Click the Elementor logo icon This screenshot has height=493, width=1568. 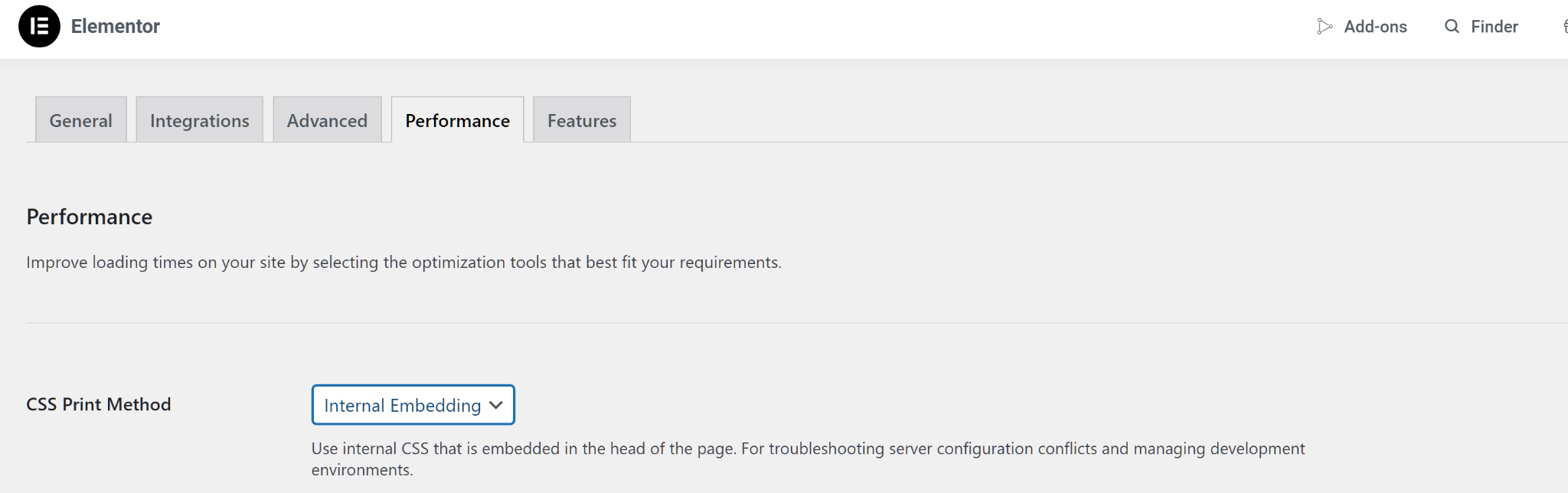tap(39, 26)
